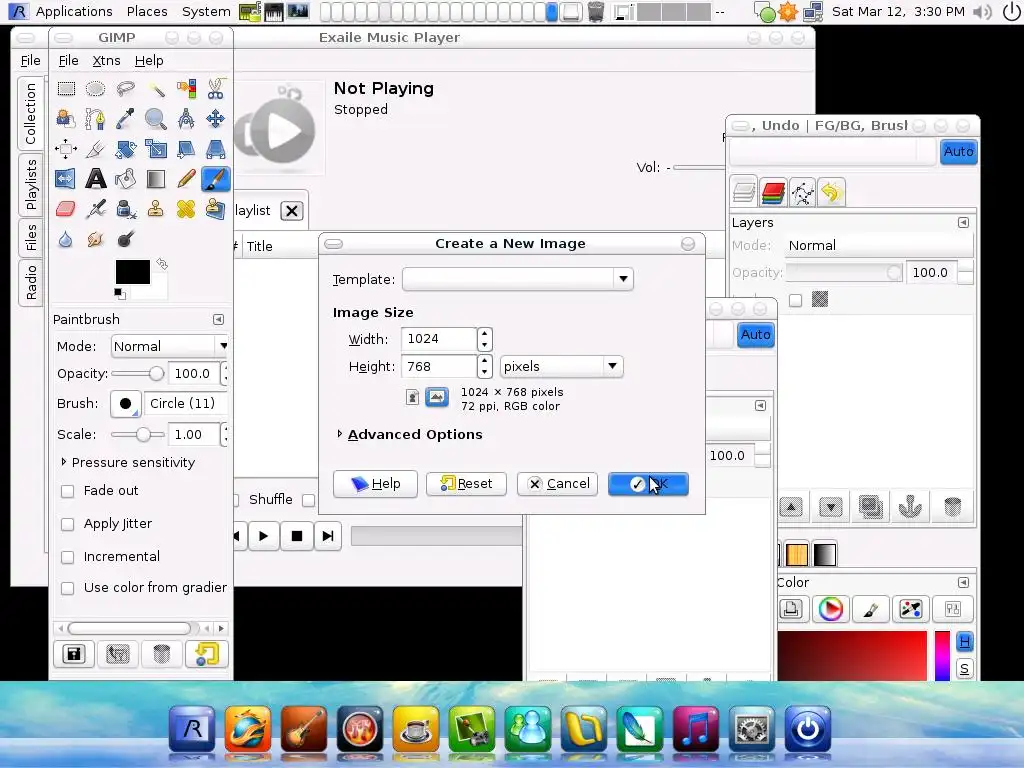1024x768 pixels.
Task: Select the Bucket Fill tool
Action: click(x=125, y=179)
